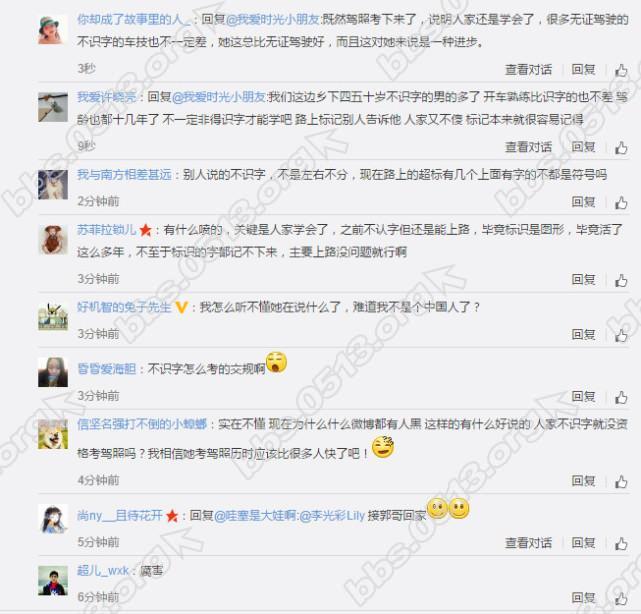Open 查看对话 for the 5分钟前 comment
This screenshot has height=614, width=641.
(x=528, y=543)
